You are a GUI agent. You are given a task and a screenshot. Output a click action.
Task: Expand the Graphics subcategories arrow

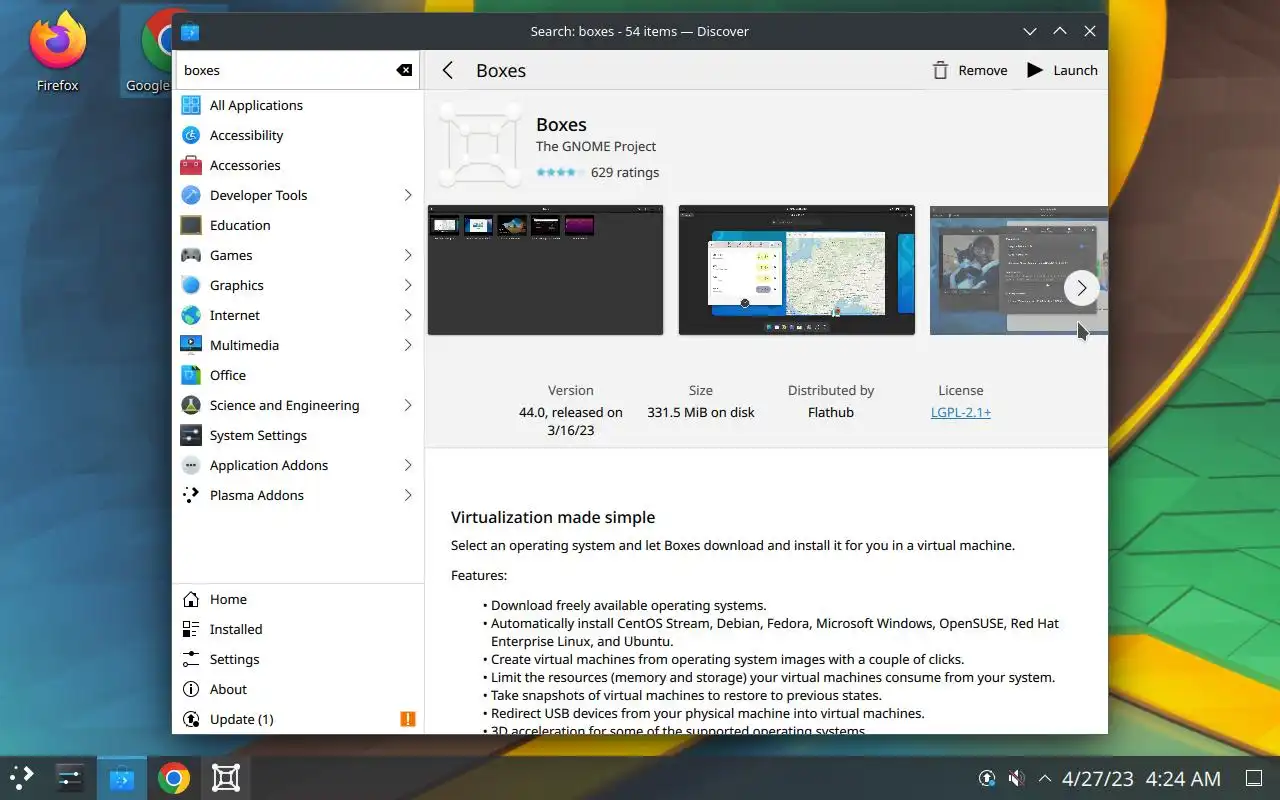(x=408, y=285)
